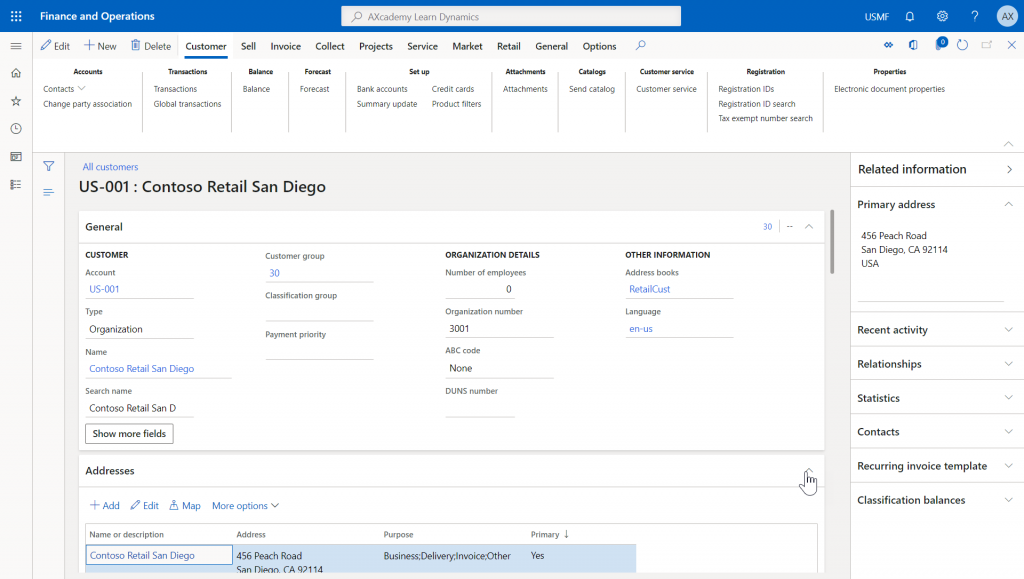Open settings gear icon
This screenshot has height=579, width=1024.
pyautogui.click(x=942, y=16)
